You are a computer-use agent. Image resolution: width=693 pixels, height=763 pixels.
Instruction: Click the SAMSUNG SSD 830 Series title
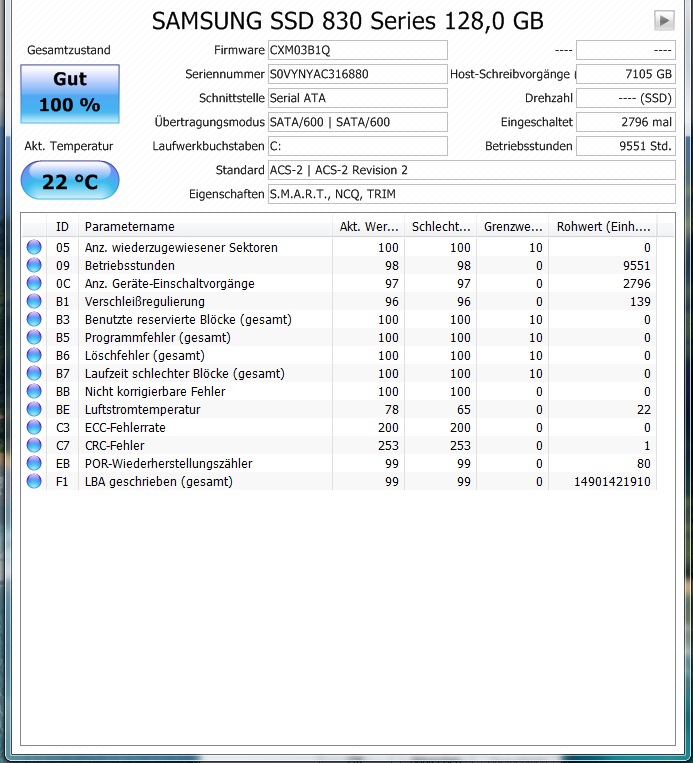pos(347,21)
